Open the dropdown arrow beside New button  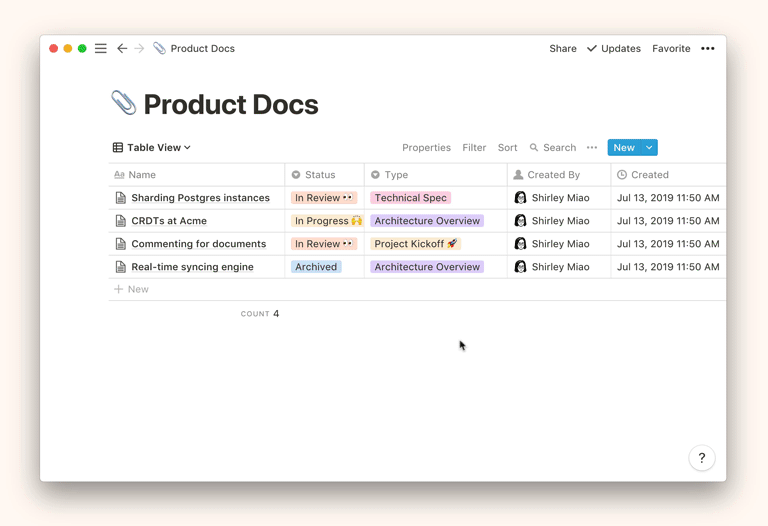pos(649,148)
